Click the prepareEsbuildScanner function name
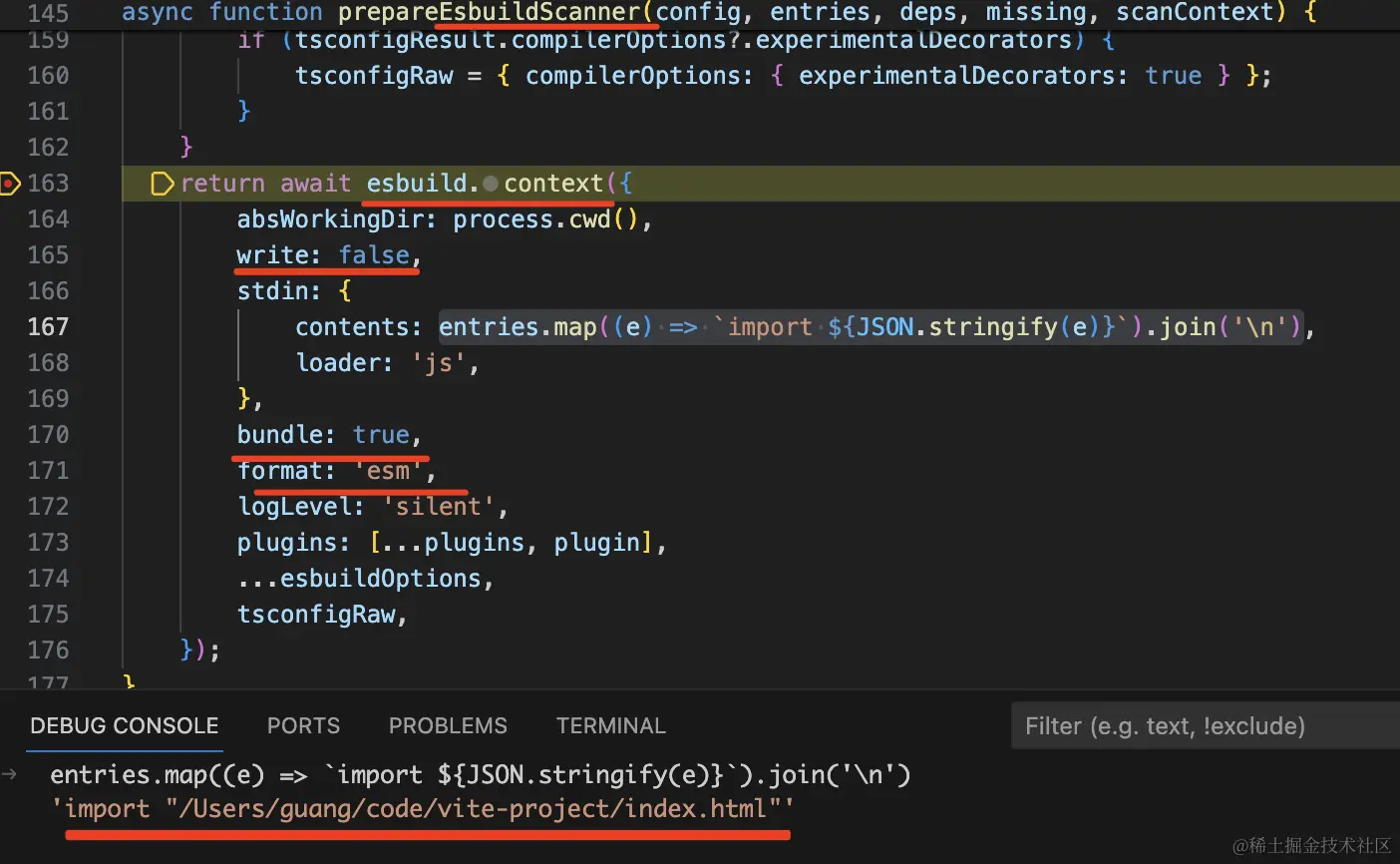Screen dimensions: 1400x864 [490, 13]
